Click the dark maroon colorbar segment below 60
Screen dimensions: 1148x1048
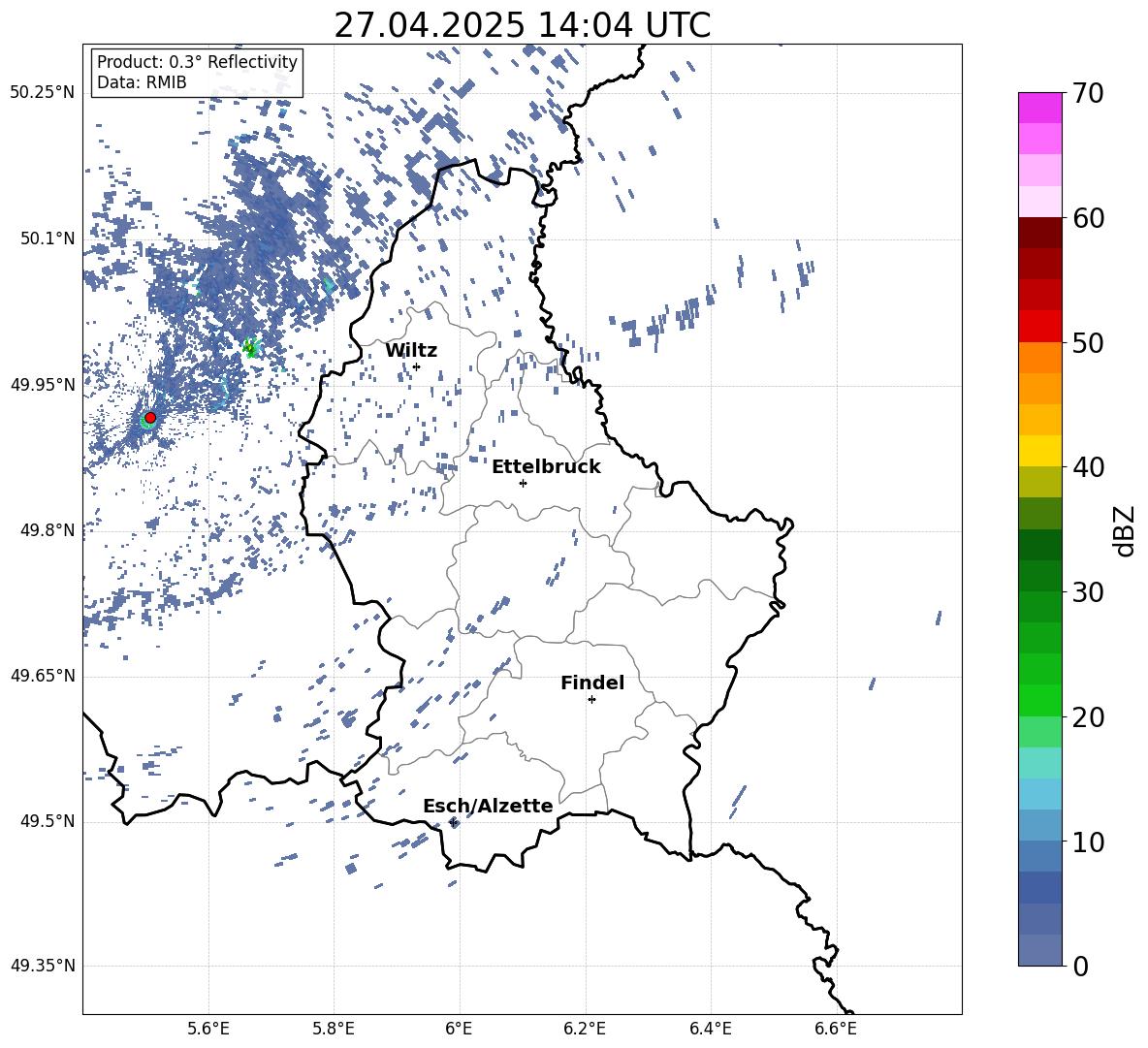coord(1039,233)
